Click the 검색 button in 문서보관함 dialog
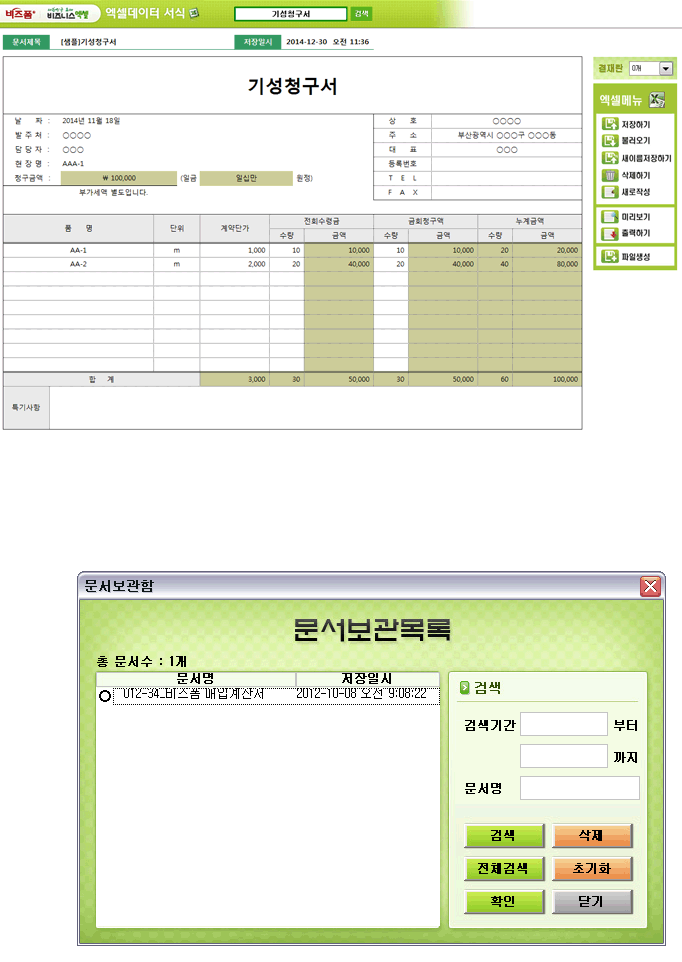This screenshot has height=962, width=682. 504,836
